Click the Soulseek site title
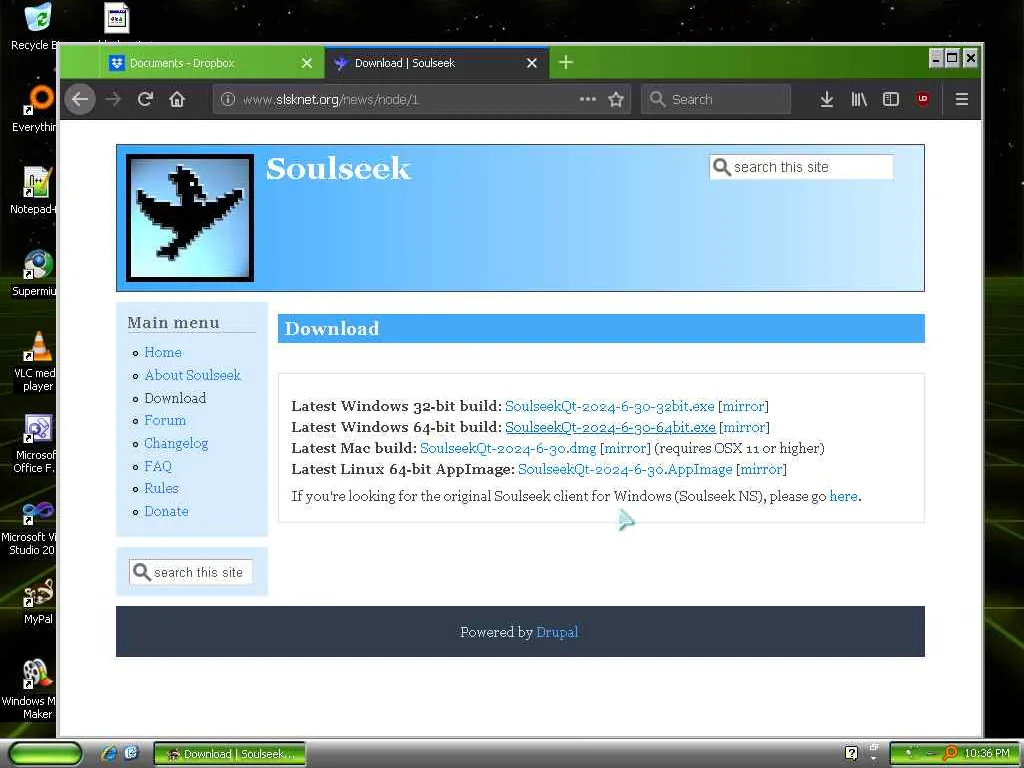The width and height of the screenshot is (1024, 768). [x=338, y=168]
